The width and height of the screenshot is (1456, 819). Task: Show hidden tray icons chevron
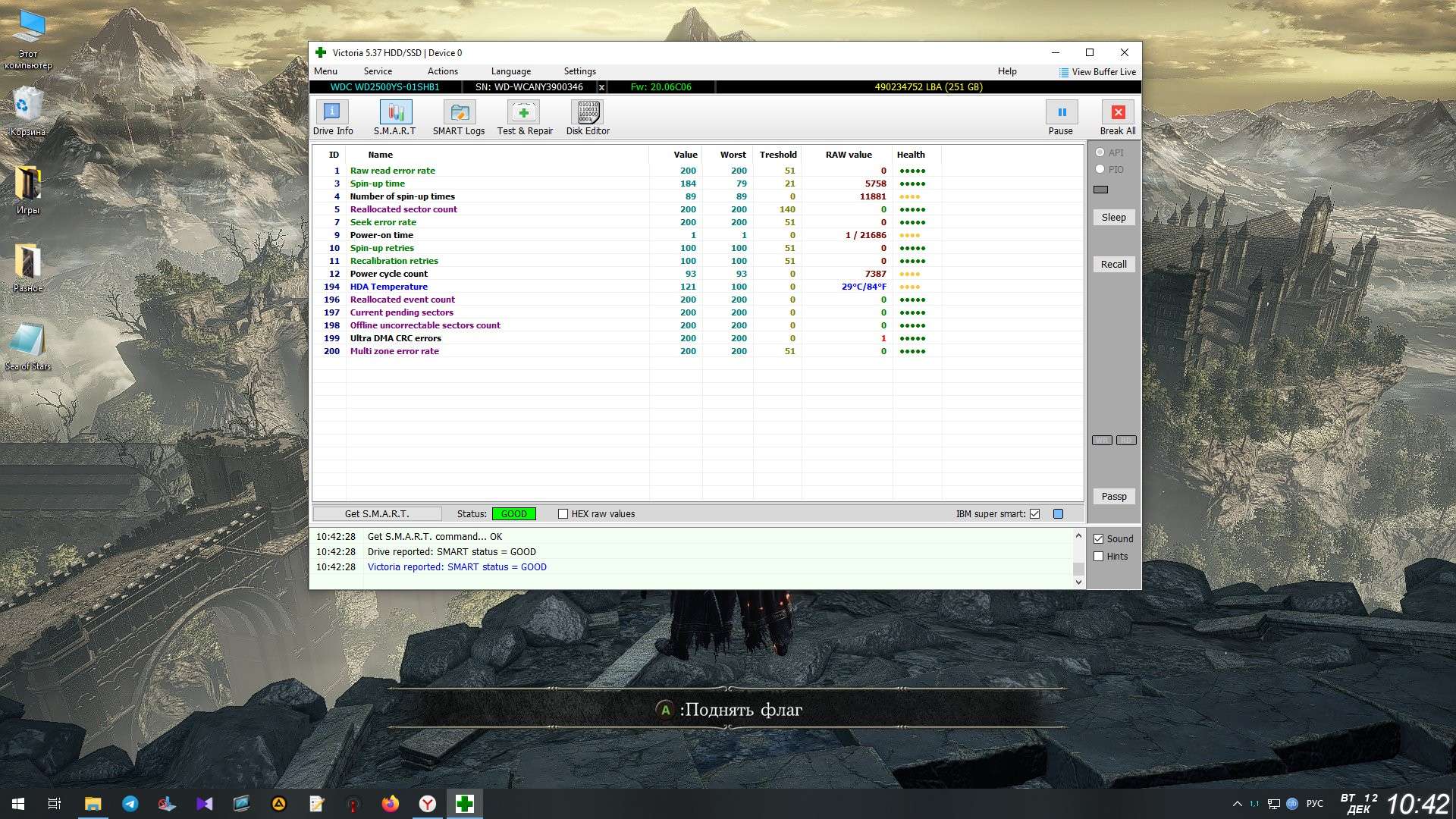[1237, 804]
